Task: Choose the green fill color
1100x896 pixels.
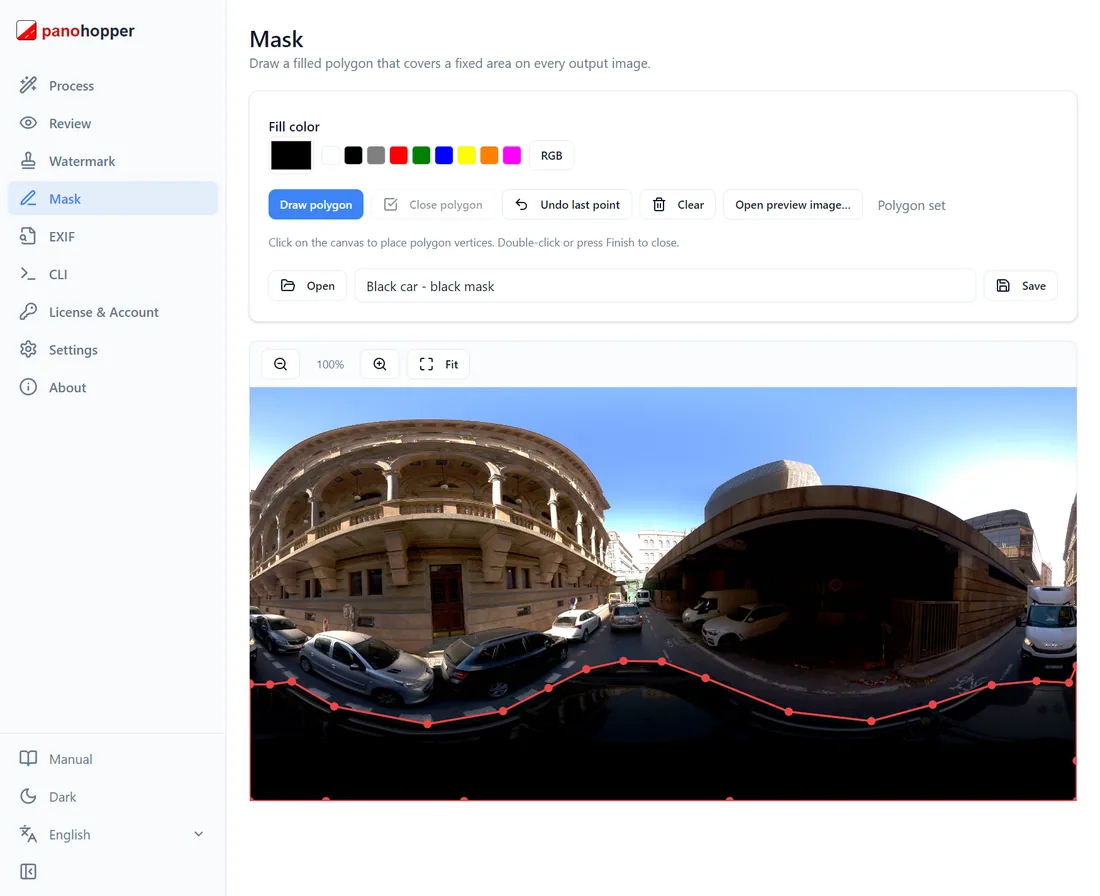Action: (x=421, y=155)
